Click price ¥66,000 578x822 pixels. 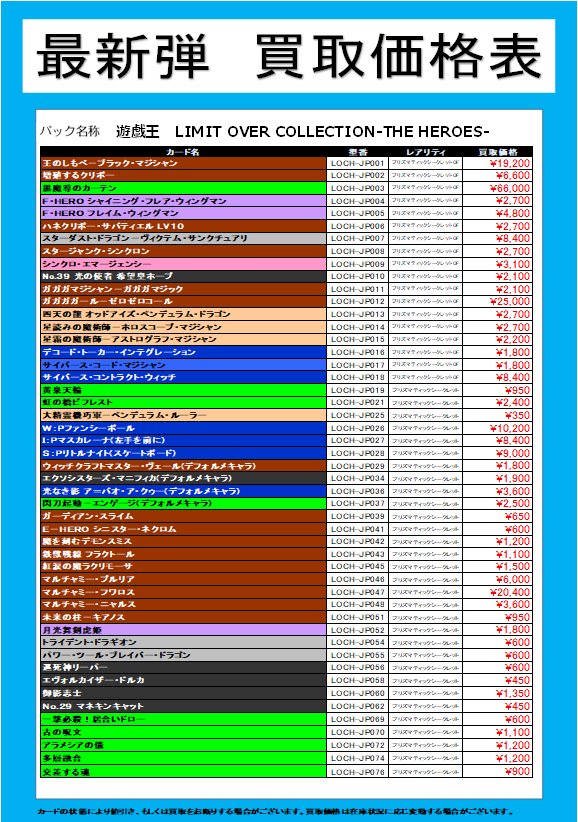click(509, 188)
